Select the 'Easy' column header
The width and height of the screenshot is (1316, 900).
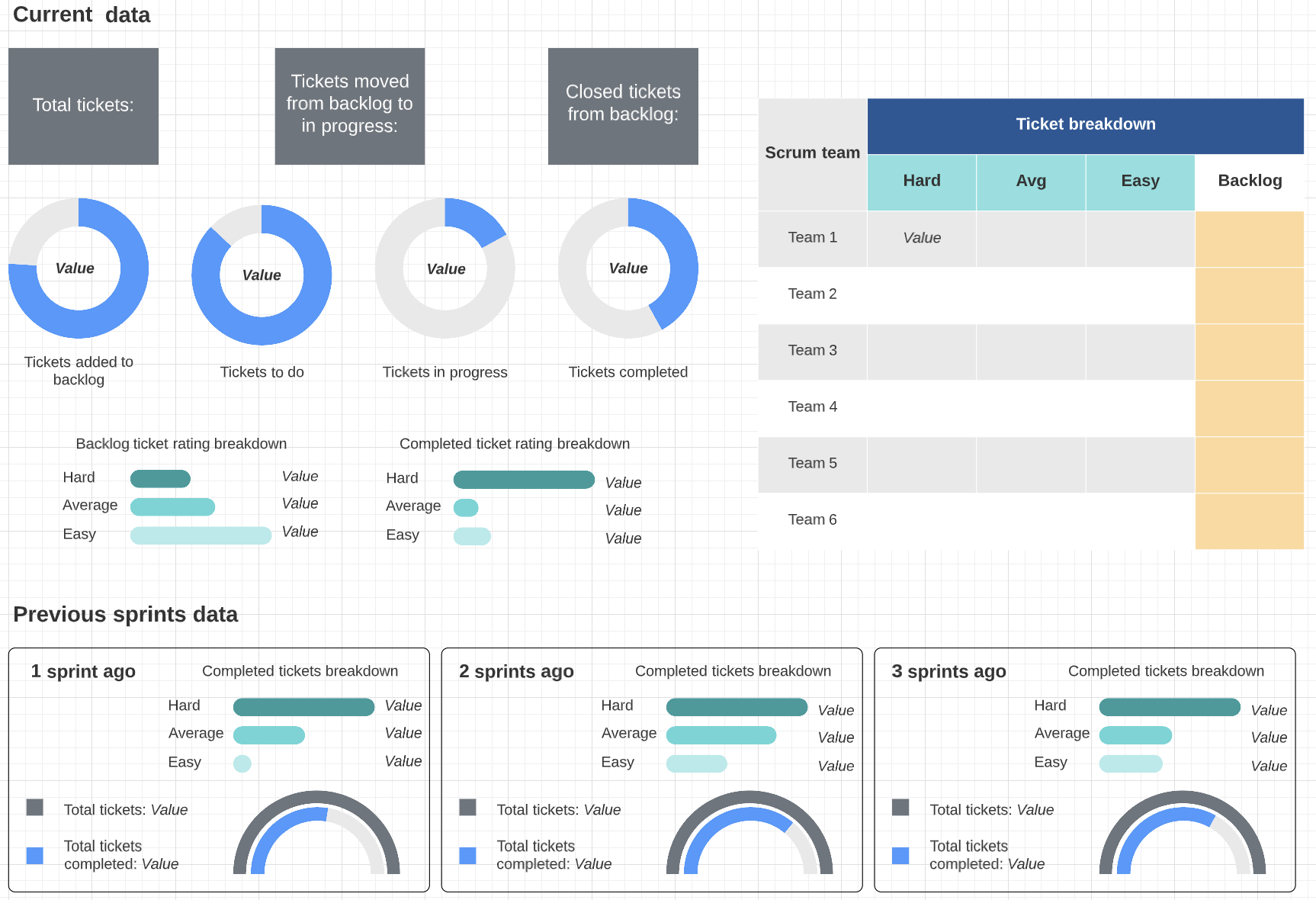(1140, 182)
